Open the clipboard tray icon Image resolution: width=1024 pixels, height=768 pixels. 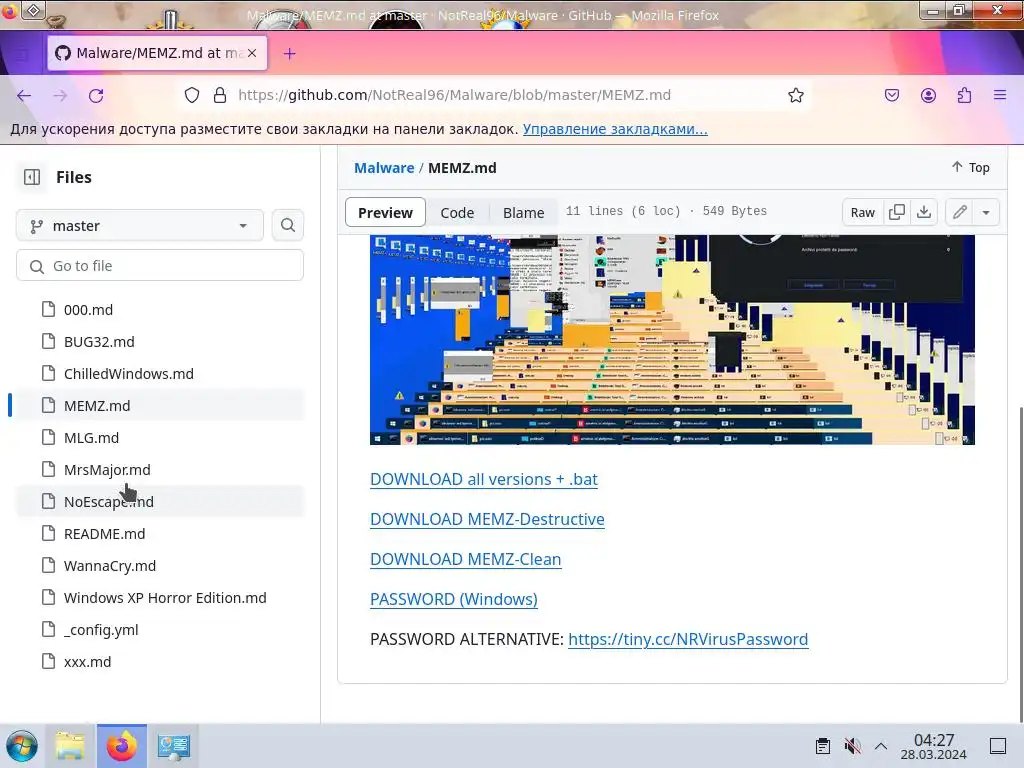coord(823,746)
